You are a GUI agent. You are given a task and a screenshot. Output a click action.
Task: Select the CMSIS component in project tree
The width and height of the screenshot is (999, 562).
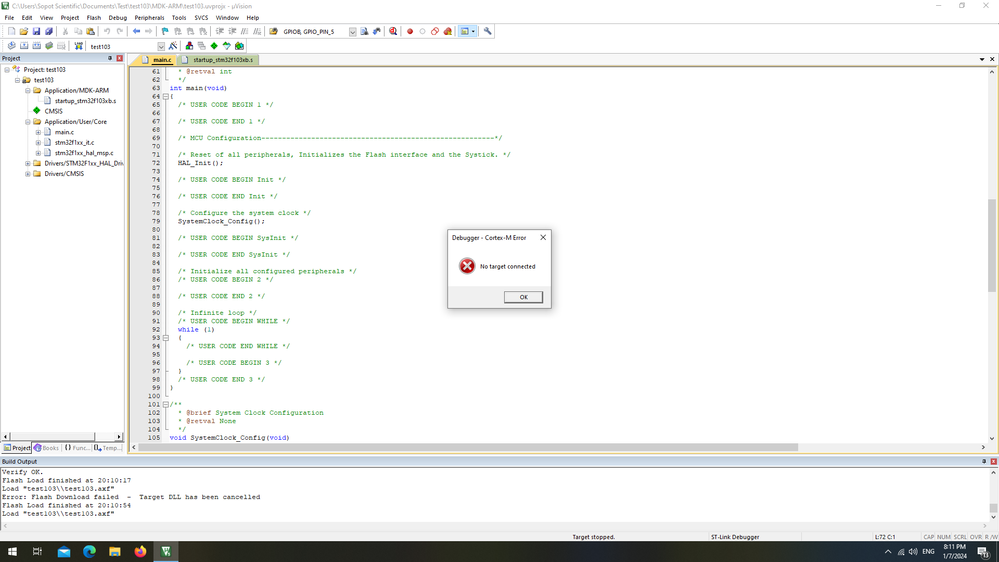[53, 111]
